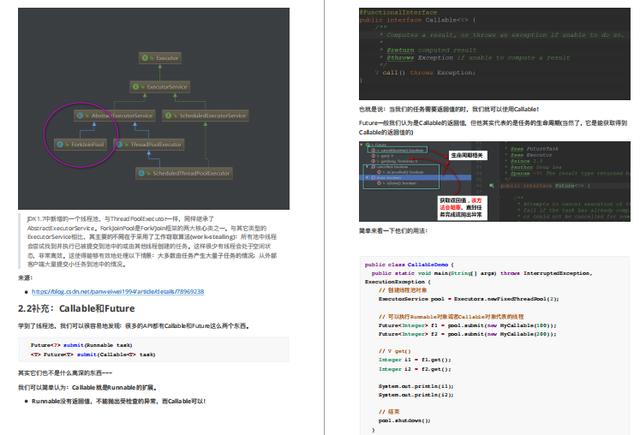The height and width of the screenshot is (435, 640).
Task: Click the "Integer i2 = f2.get();" line
Action: pyautogui.click(x=415, y=369)
